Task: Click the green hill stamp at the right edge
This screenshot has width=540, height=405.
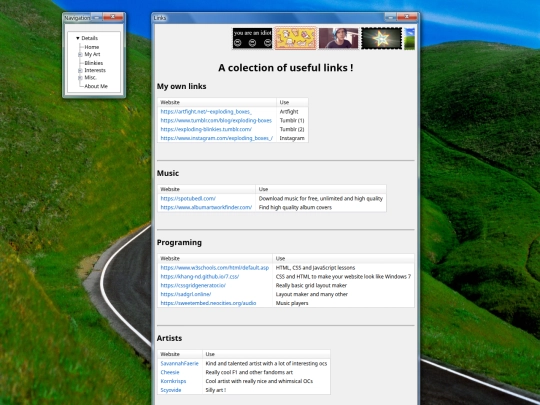Action: pyautogui.click(x=409, y=38)
